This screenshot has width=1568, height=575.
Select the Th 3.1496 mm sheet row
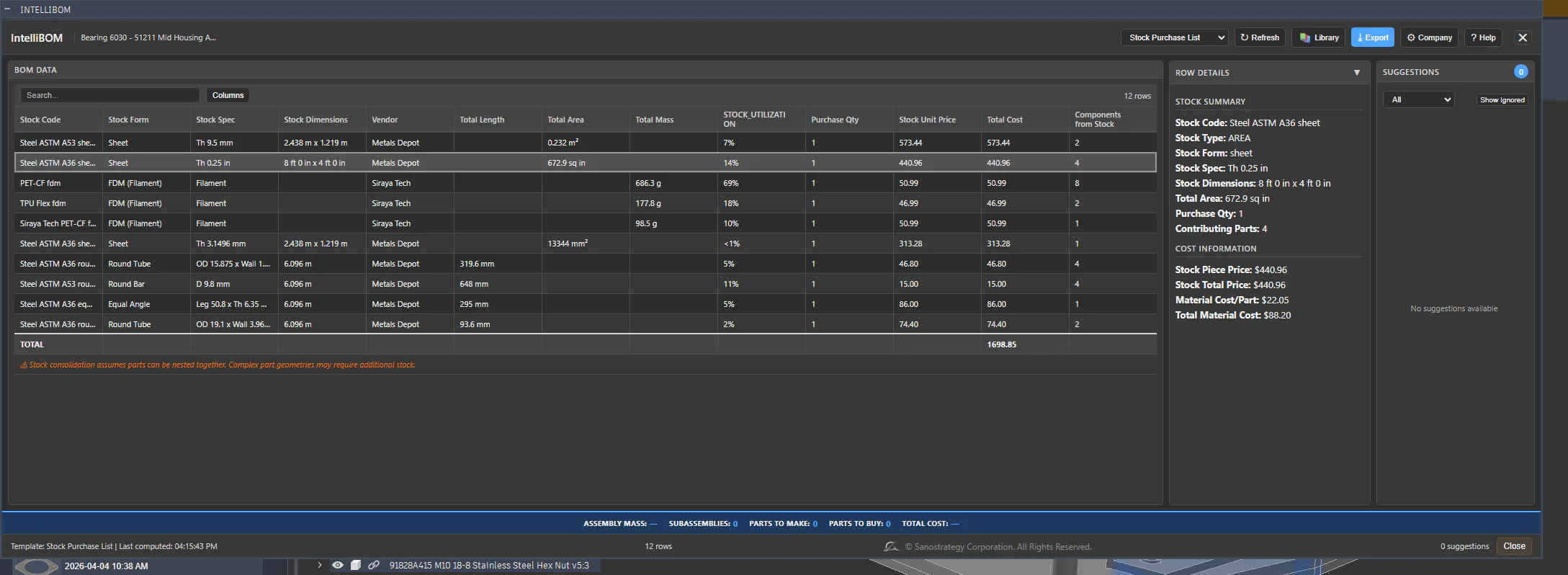pos(586,244)
